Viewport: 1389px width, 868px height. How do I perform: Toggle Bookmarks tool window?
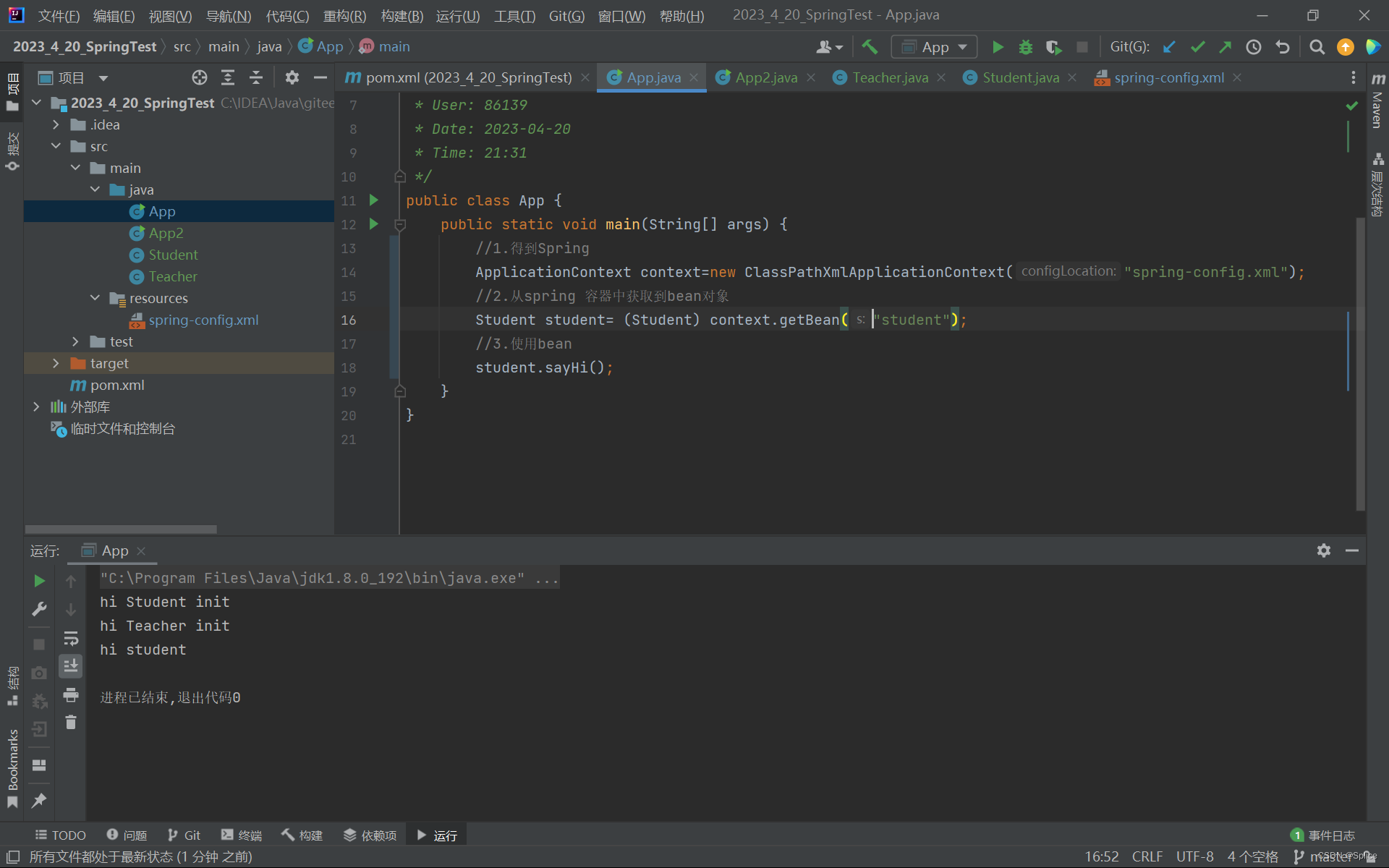click(x=12, y=768)
